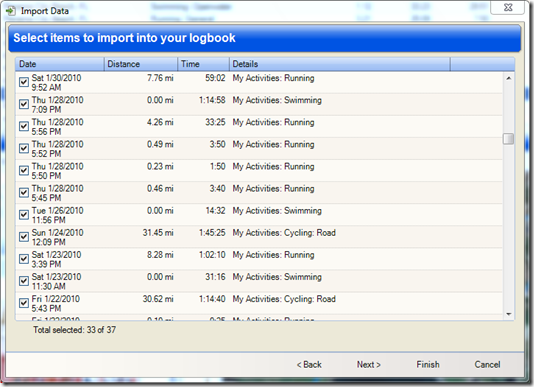This screenshot has width=534, height=387.
Task: Select the 31.45 mi distance cell
Action: pos(158,233)
